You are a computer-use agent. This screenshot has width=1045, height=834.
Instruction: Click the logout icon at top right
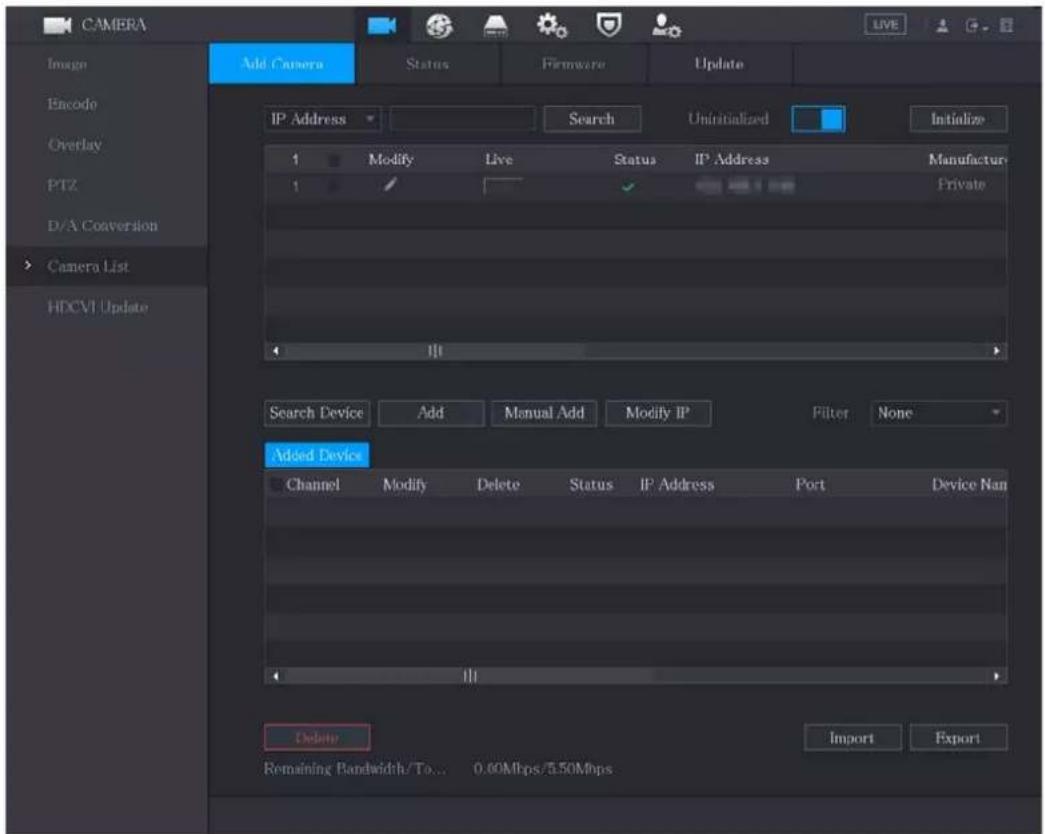972,26
